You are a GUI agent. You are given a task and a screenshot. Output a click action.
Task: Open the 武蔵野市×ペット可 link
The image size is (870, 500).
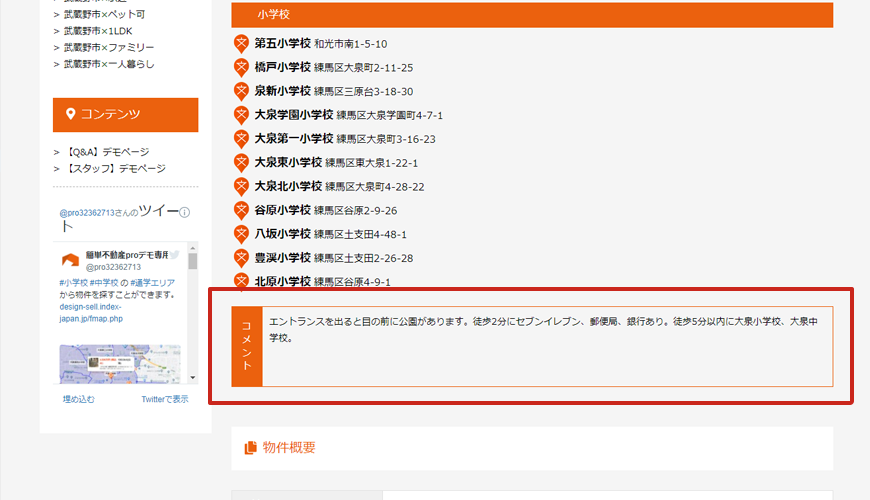pyautogui.click(x=104, y=15)
